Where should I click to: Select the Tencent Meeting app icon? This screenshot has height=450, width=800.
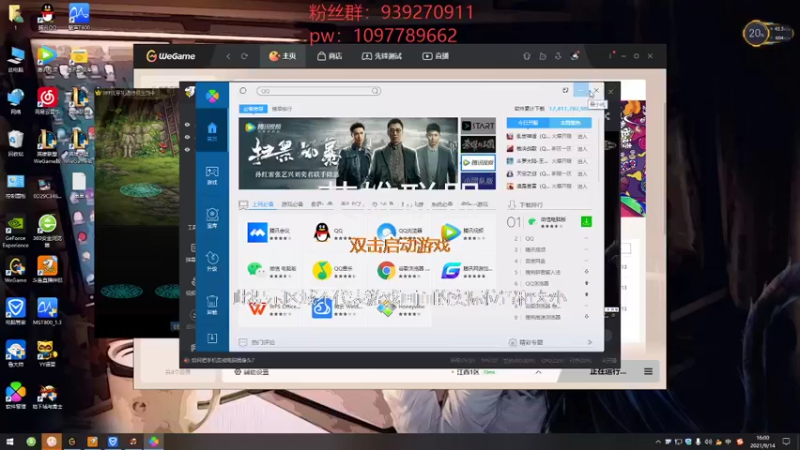tap(257, 232)
